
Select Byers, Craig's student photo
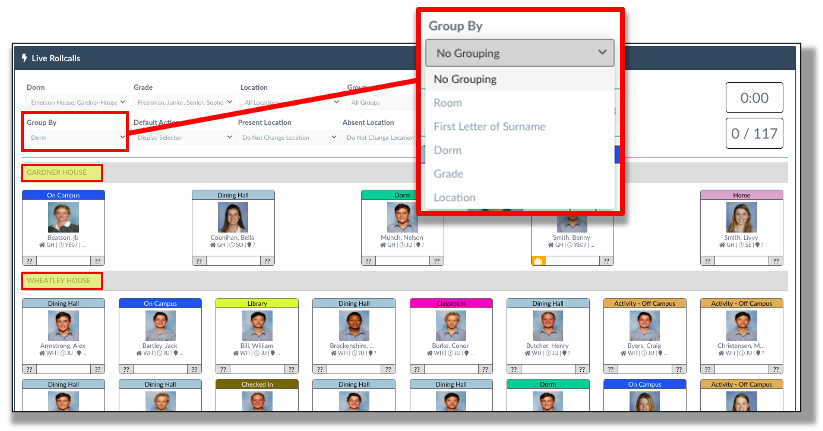pos(645,325)
